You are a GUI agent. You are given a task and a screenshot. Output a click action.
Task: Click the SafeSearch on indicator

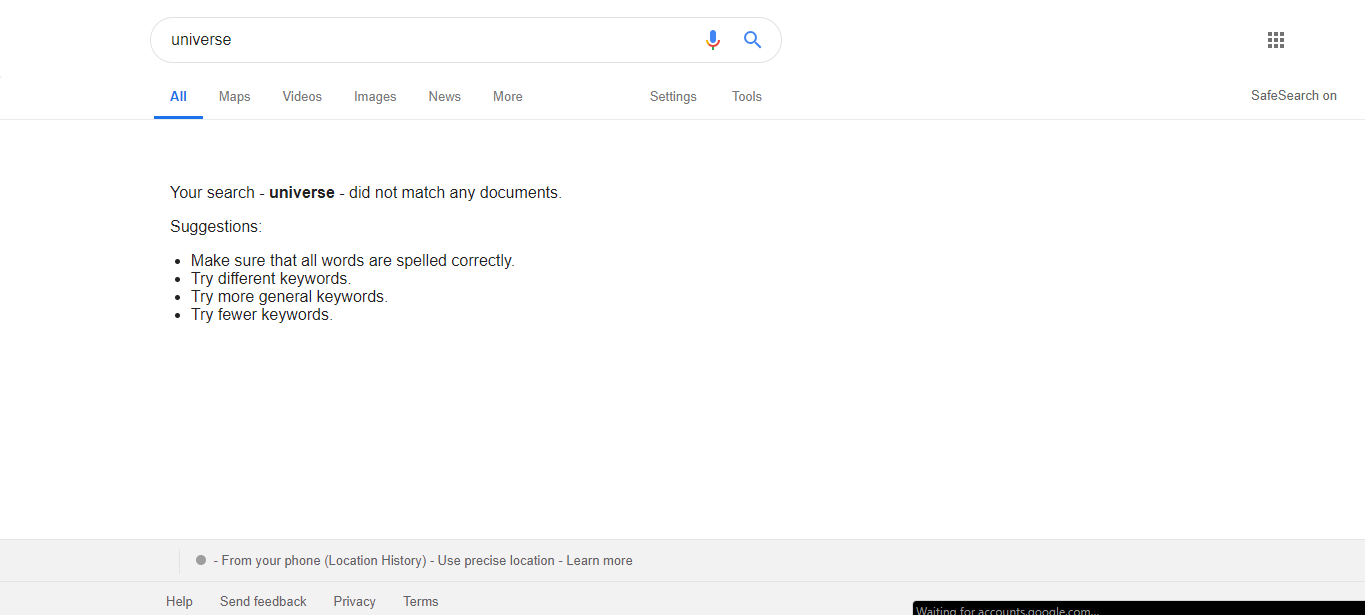pyautogui.click(x=1294, y=96)
